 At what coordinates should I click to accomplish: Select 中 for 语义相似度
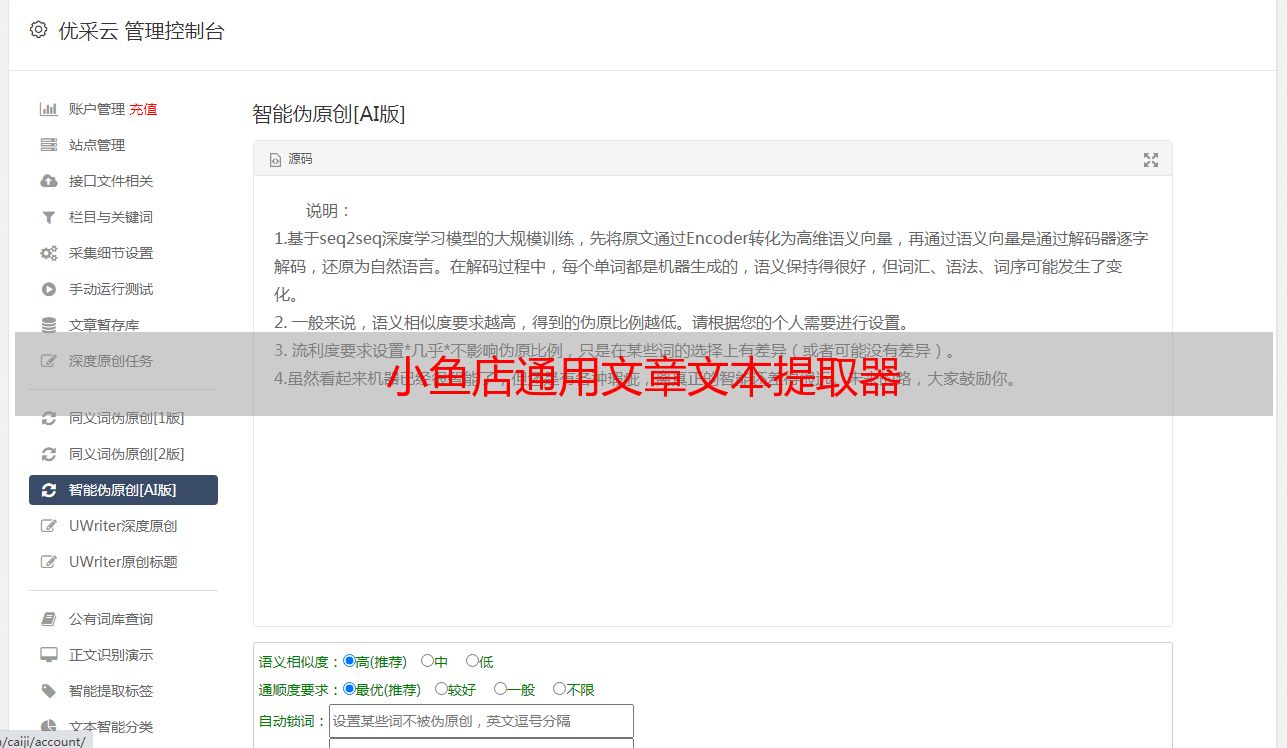427,661
